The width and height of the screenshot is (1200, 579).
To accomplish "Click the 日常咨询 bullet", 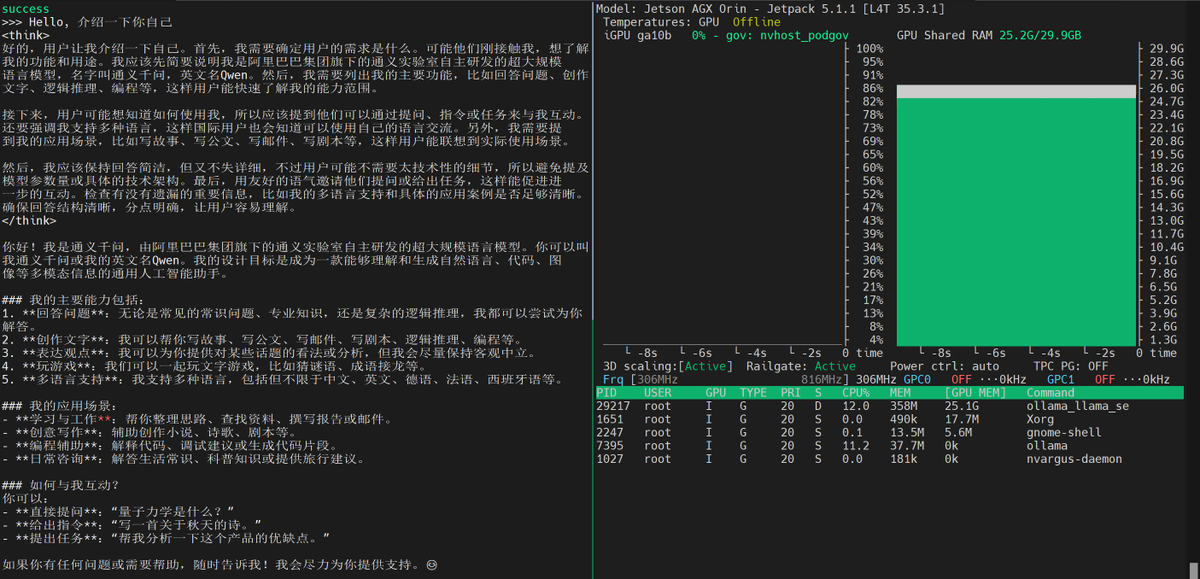I will 186,459.
